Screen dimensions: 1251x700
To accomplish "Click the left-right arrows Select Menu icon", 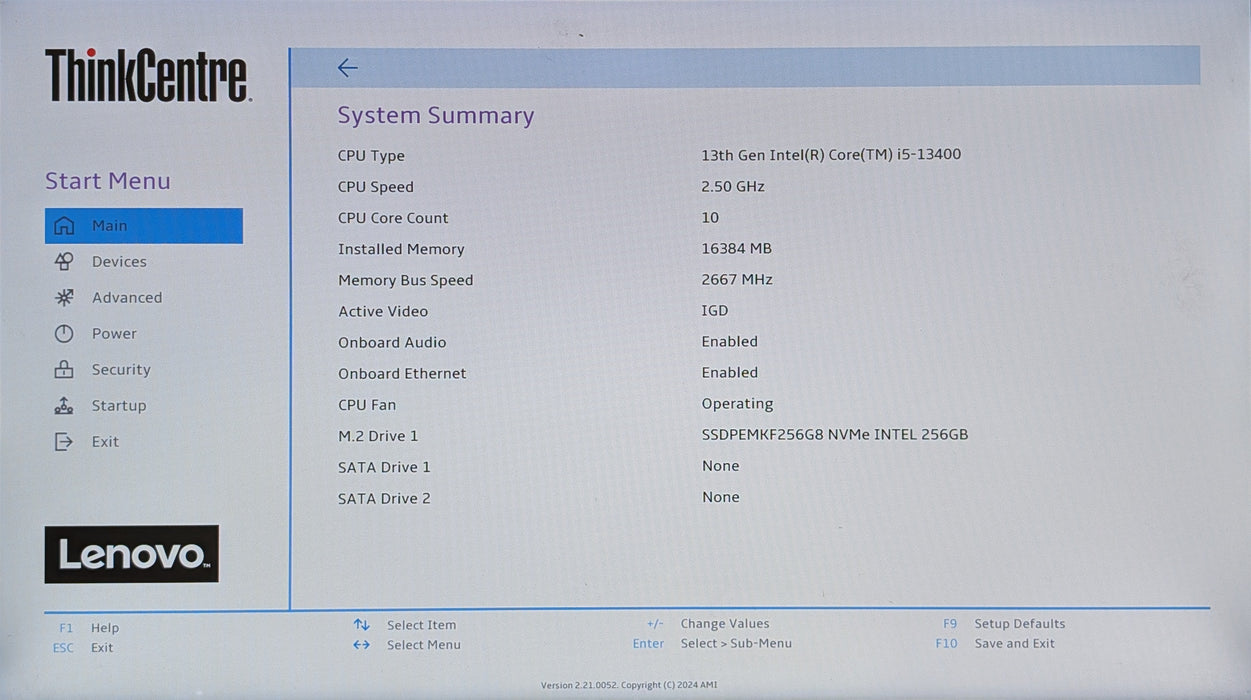I will [361, 645].
